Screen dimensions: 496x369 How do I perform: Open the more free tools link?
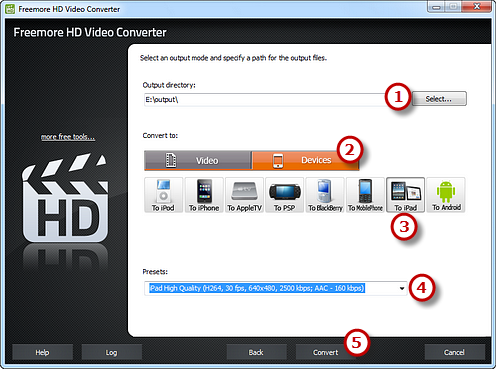68,137
